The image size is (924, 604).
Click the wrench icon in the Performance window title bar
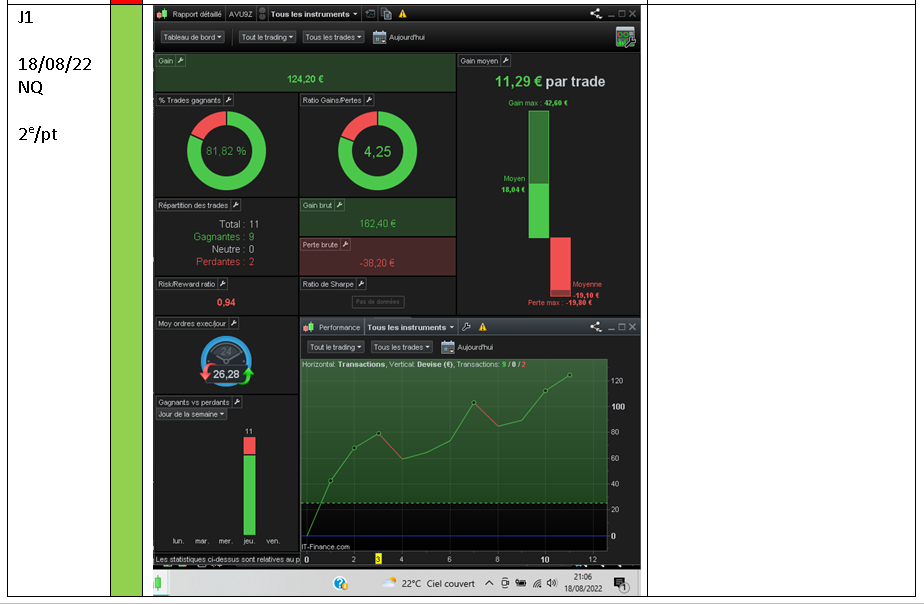click(466, 327)
